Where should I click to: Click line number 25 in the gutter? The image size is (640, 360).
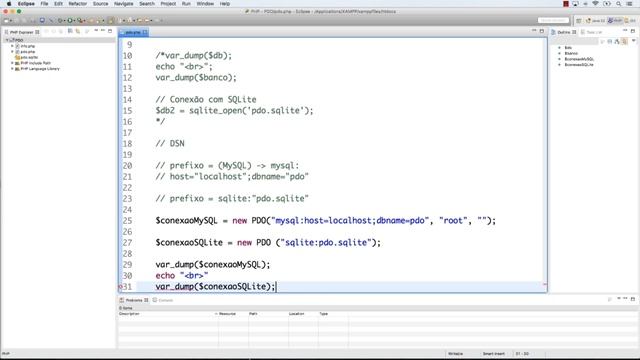pos(127,221)
